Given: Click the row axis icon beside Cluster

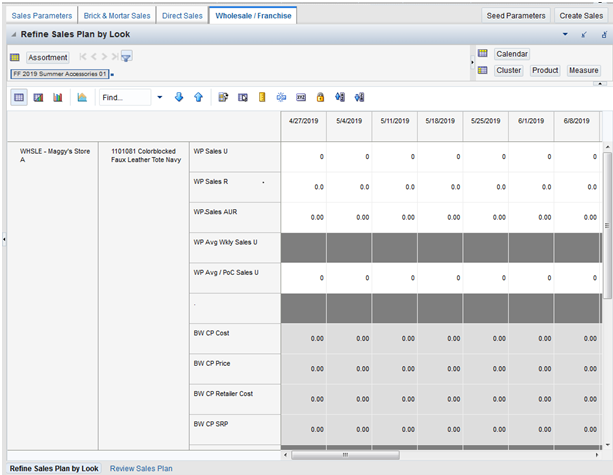Looking at the screenshot, I should pyautogui.click(x=483, y=70).
